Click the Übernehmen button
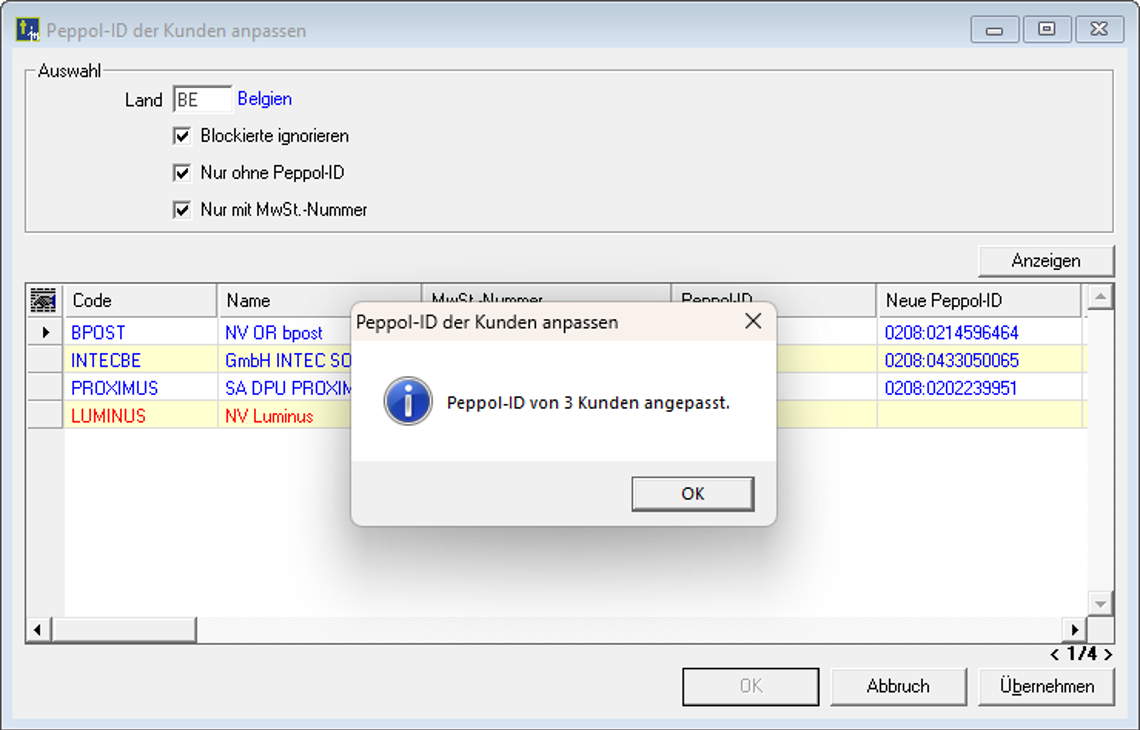This screenshot has height=730, width=1140. [1047, 686]
